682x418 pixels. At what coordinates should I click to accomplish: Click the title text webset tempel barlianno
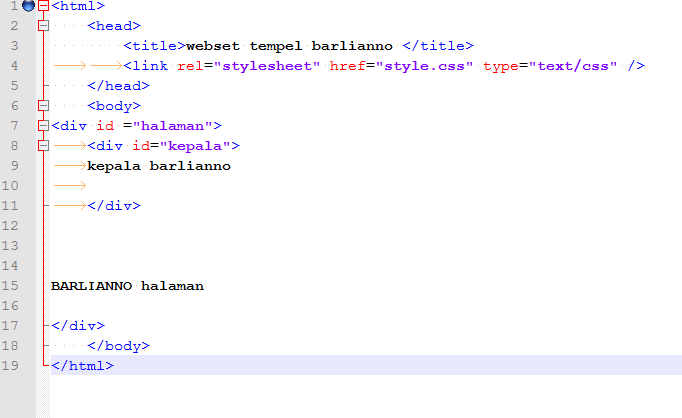[289, 46]
